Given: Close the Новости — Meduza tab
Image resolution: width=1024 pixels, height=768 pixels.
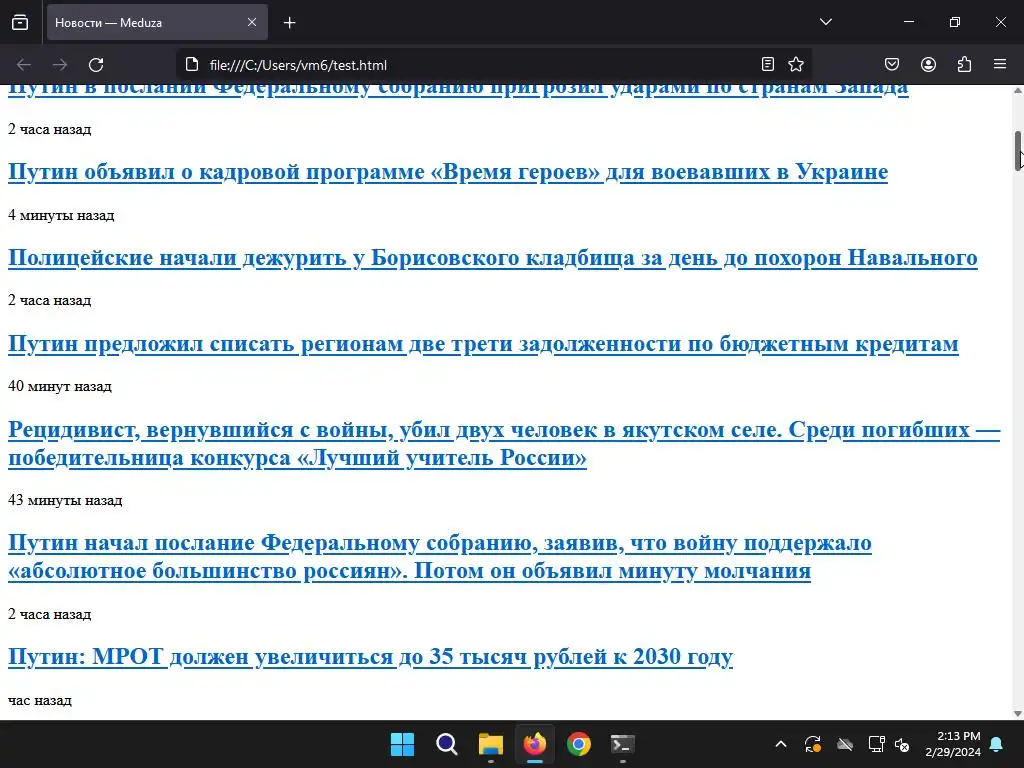Looking at the screenshot, I should (x=252, y=22).
